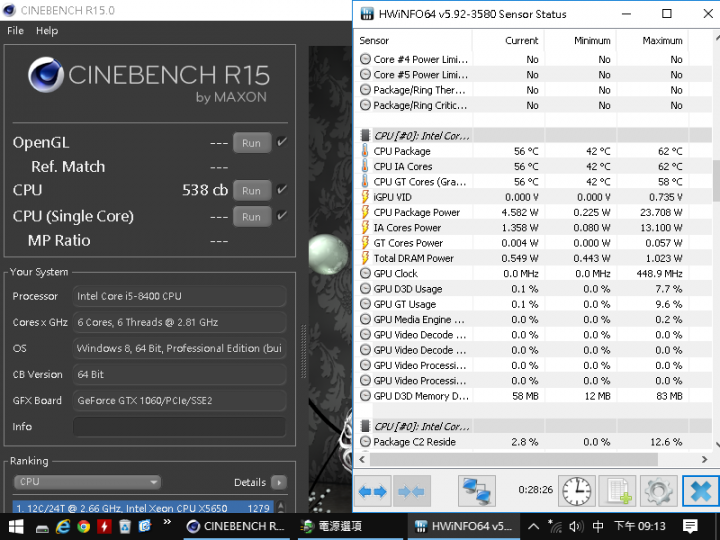This screenshot has height=540, width=720.
Task: Click Cinebench Info input field
Action: click(180, 427)
